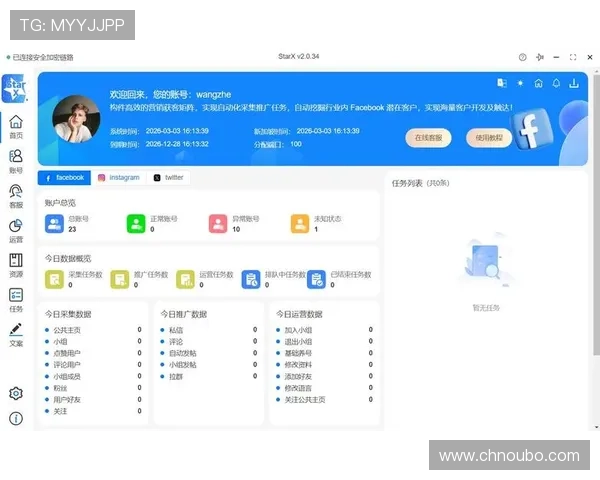
Task: Click the 关注公共主页 row
Action: pos(324,400)
